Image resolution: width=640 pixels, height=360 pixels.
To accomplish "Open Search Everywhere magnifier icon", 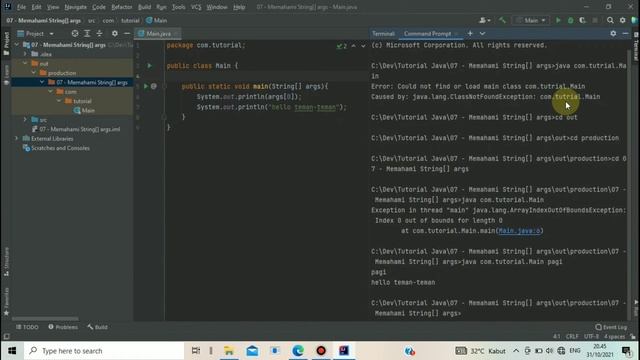I will [x=610, y=20].
